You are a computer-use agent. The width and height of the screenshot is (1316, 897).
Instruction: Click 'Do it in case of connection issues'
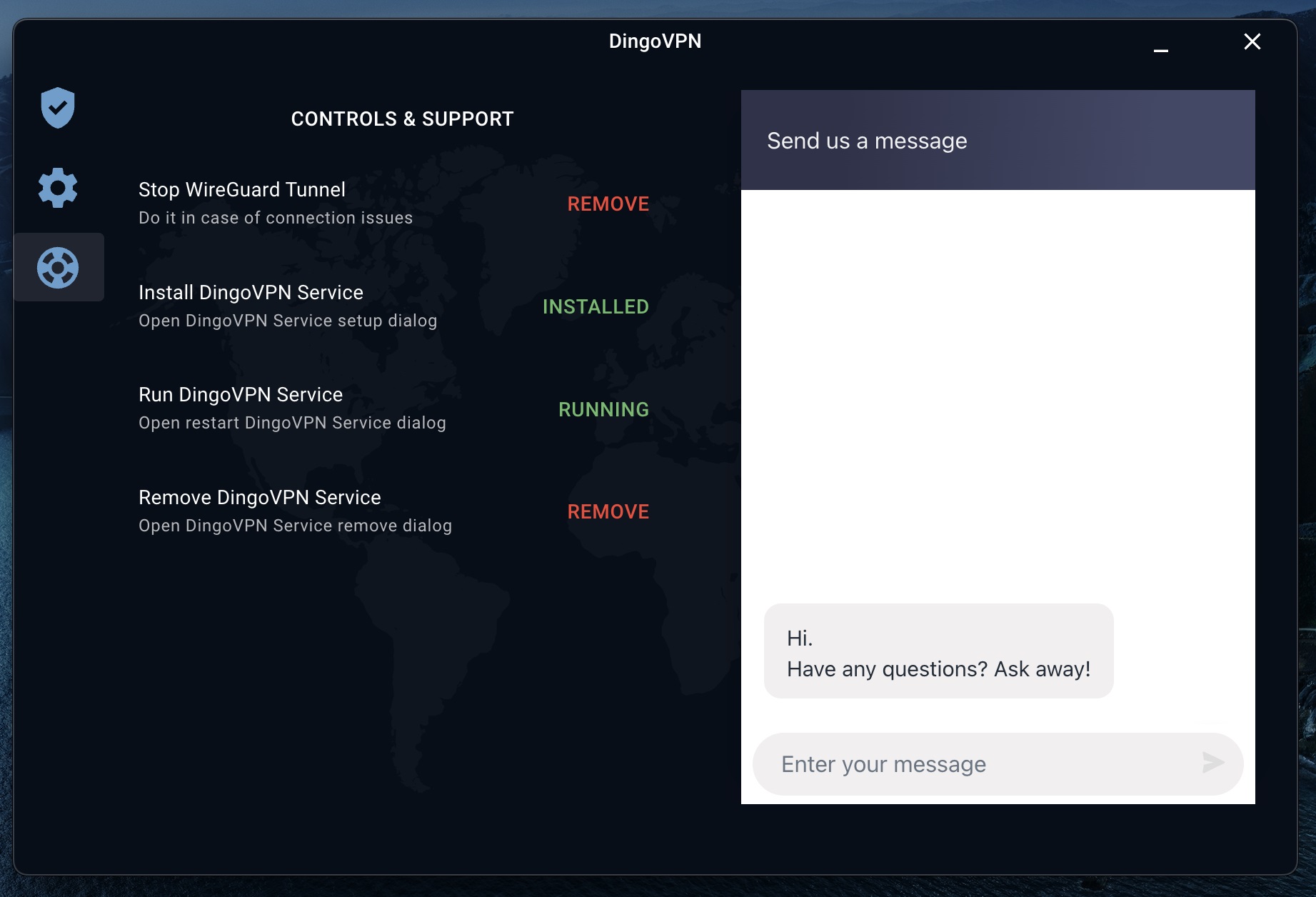(276, 218)
